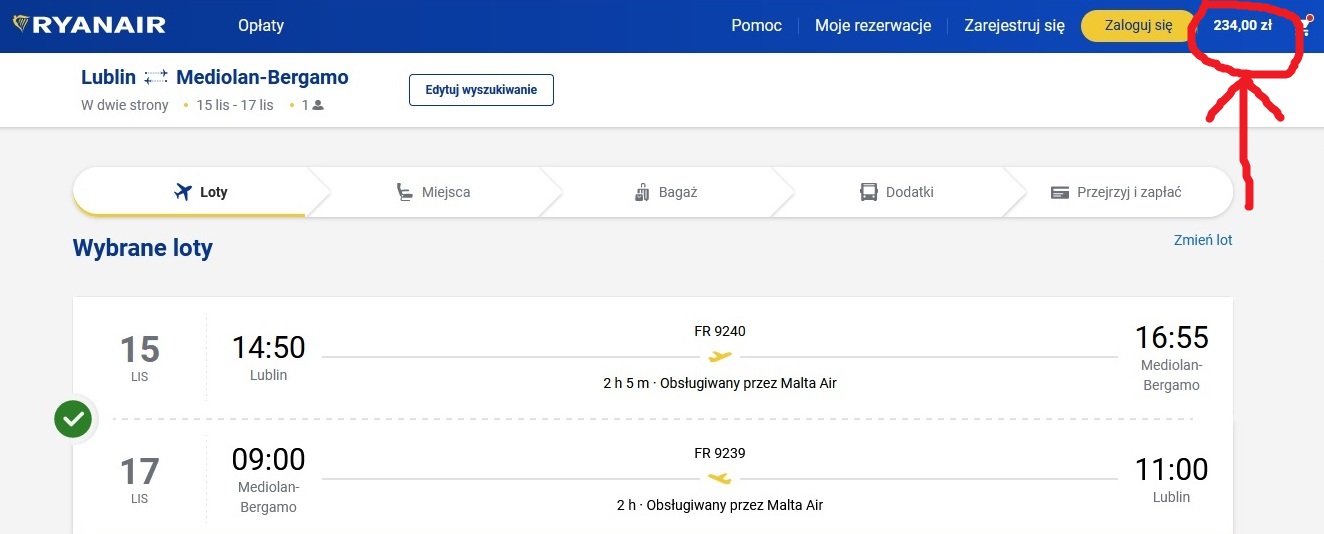This screenshot has width=1324, height=534.
Task: Click the yellow plane icon for FR 9239
Action: point(720,478)
